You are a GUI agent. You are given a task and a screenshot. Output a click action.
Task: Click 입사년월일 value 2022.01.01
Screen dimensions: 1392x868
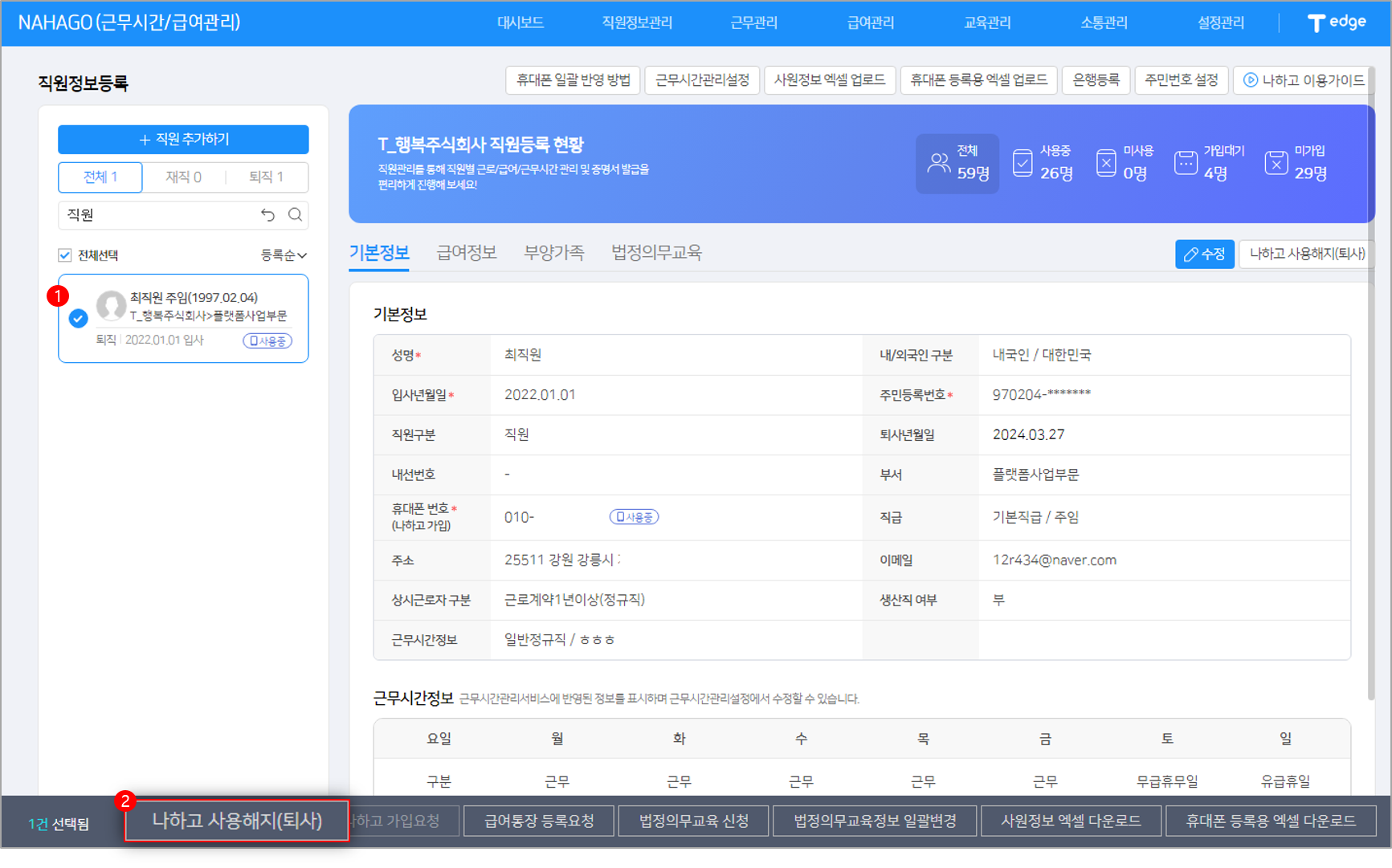[x=540, y=394]
